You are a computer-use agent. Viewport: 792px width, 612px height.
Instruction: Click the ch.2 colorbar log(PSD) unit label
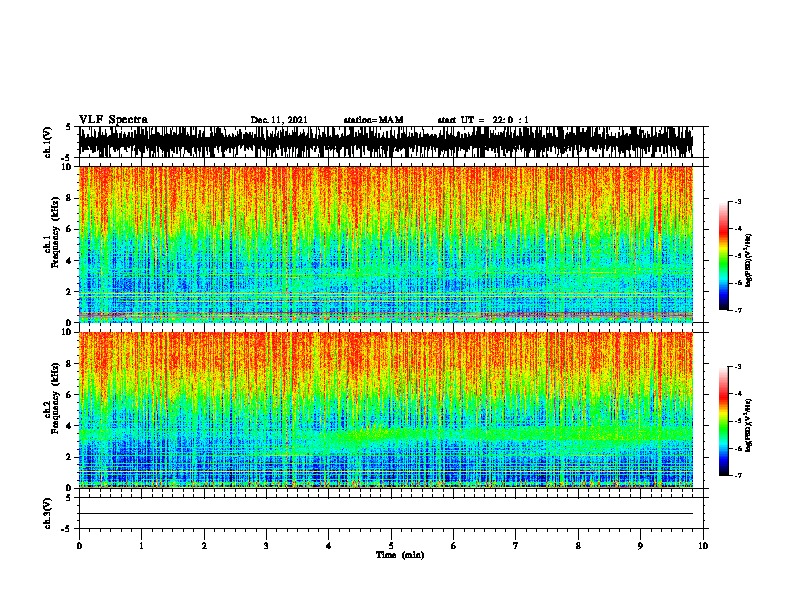click(x=748, y=425)
